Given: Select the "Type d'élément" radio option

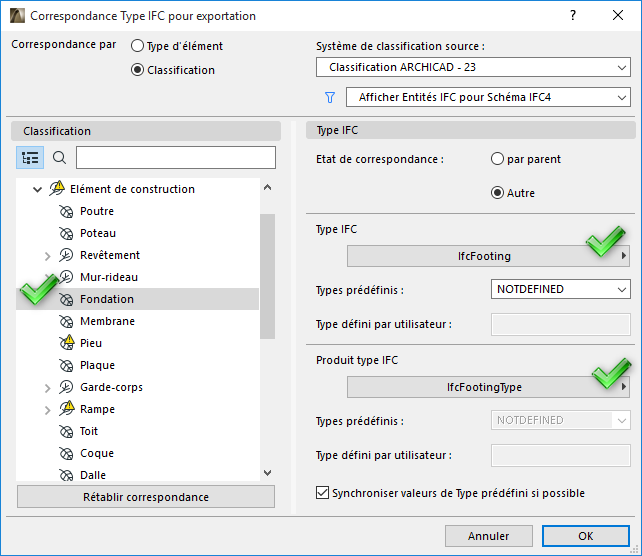Looking at the screenshot, I should point(138,46).
